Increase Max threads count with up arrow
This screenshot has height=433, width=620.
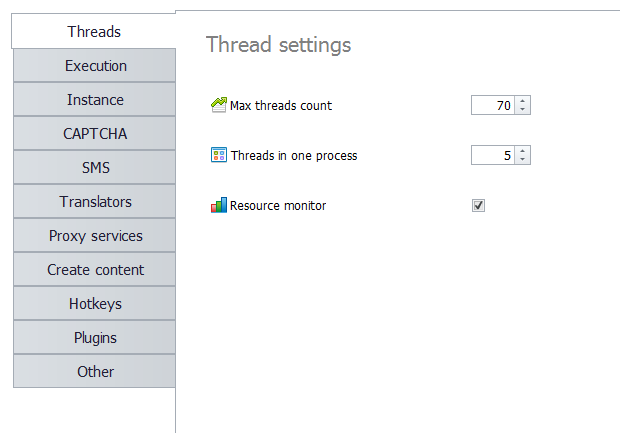[x=524, y=101]
